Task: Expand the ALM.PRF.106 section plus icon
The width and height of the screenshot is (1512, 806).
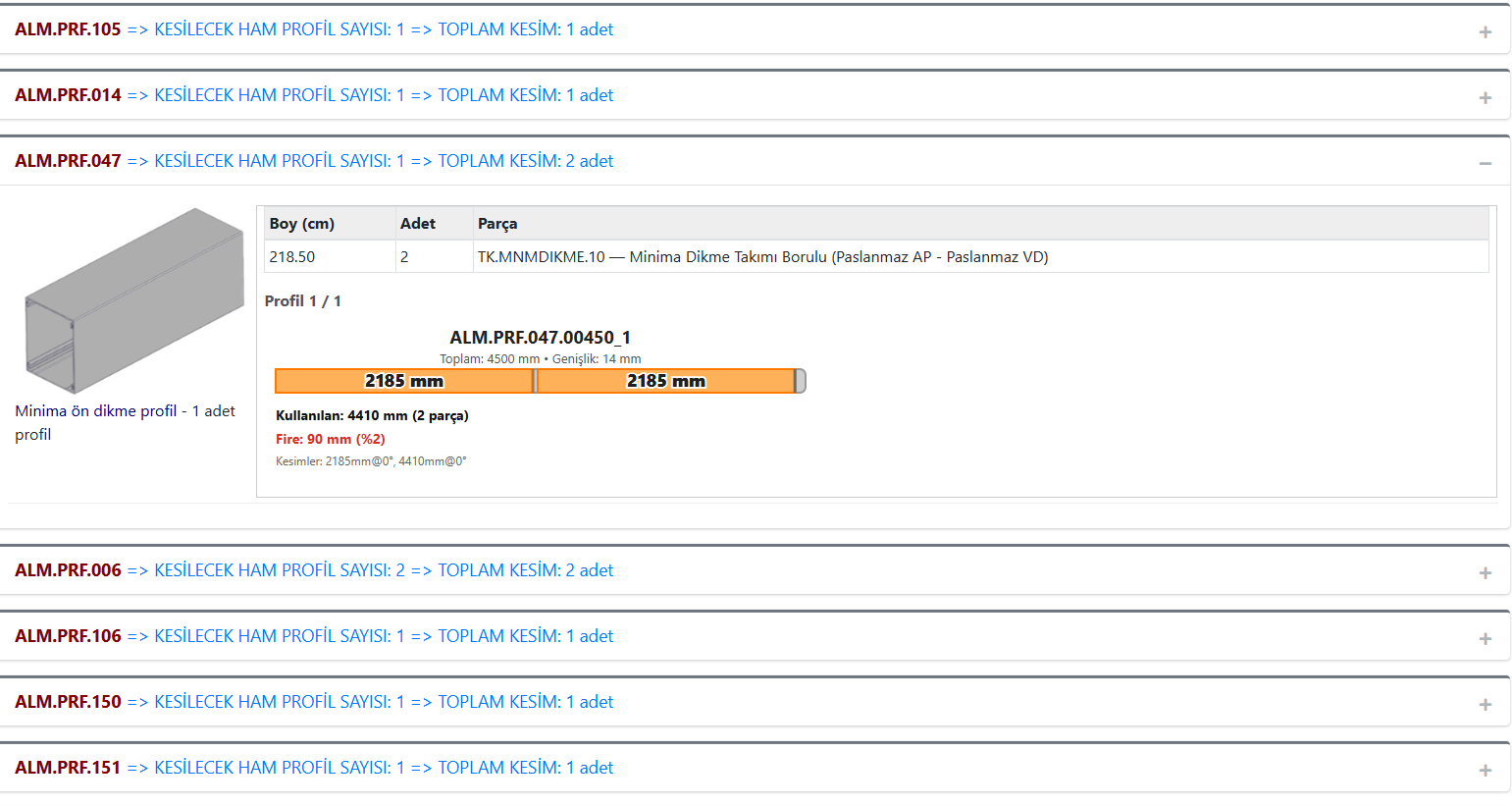Action: [1485, 639]
